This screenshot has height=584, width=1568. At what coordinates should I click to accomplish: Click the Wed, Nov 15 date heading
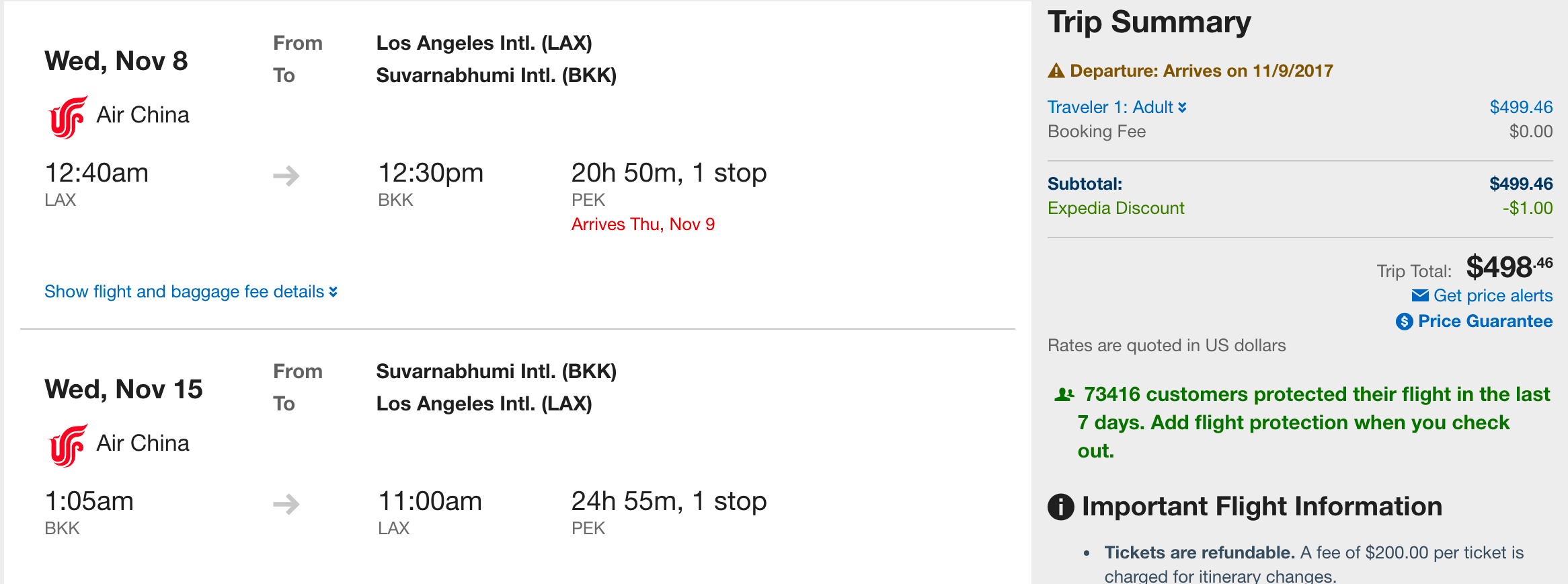tap(124, 390)
